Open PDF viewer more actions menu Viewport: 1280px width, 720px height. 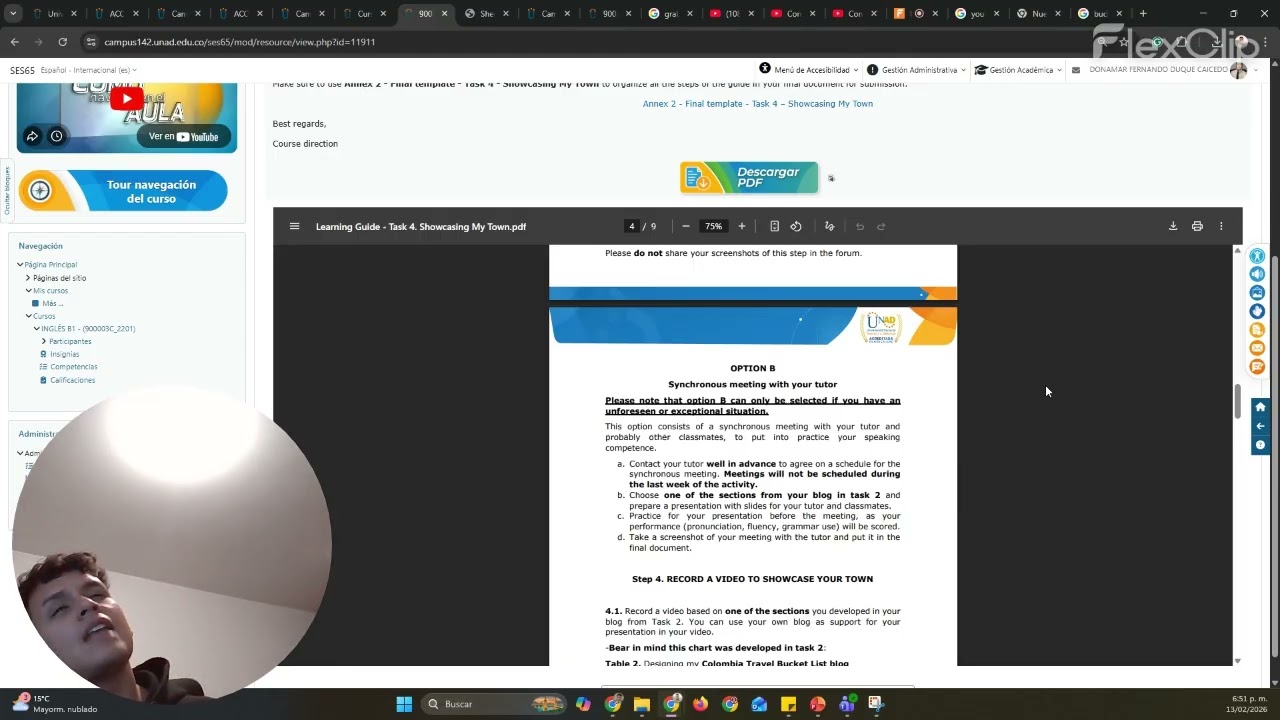pyautogui.click(x=1221, y=226)
